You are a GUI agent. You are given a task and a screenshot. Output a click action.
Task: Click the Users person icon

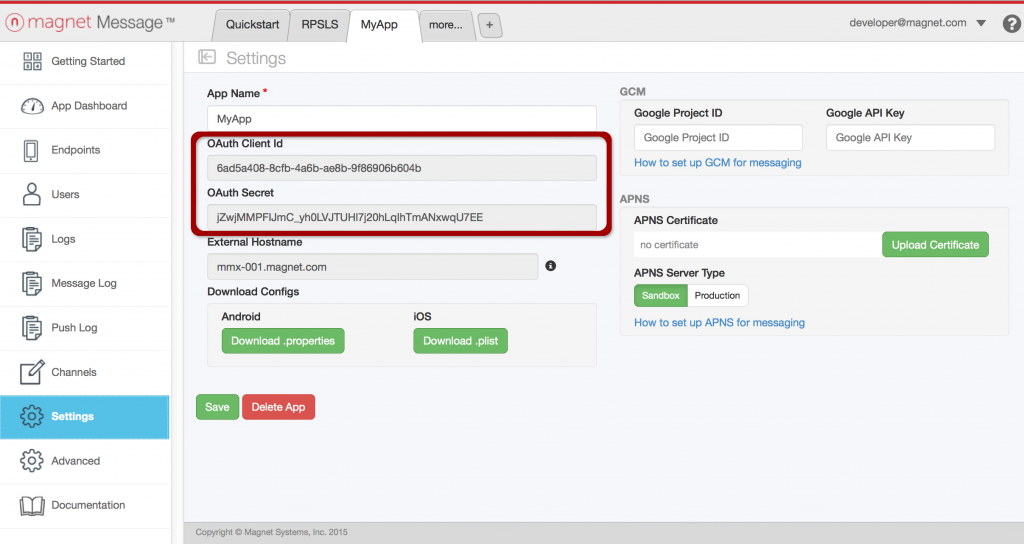click(x=31, y=194)
